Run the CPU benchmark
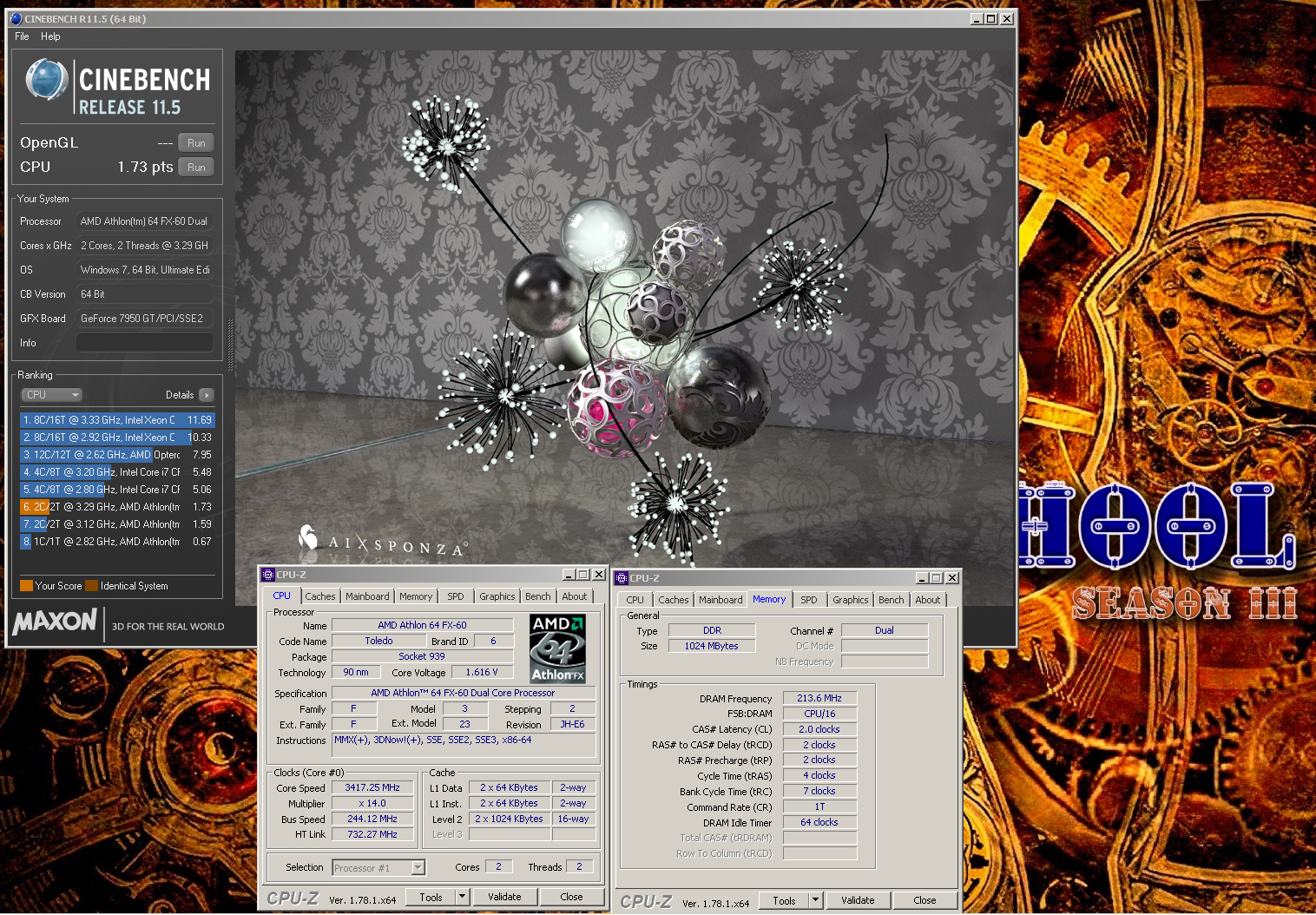 coord(196,168)
